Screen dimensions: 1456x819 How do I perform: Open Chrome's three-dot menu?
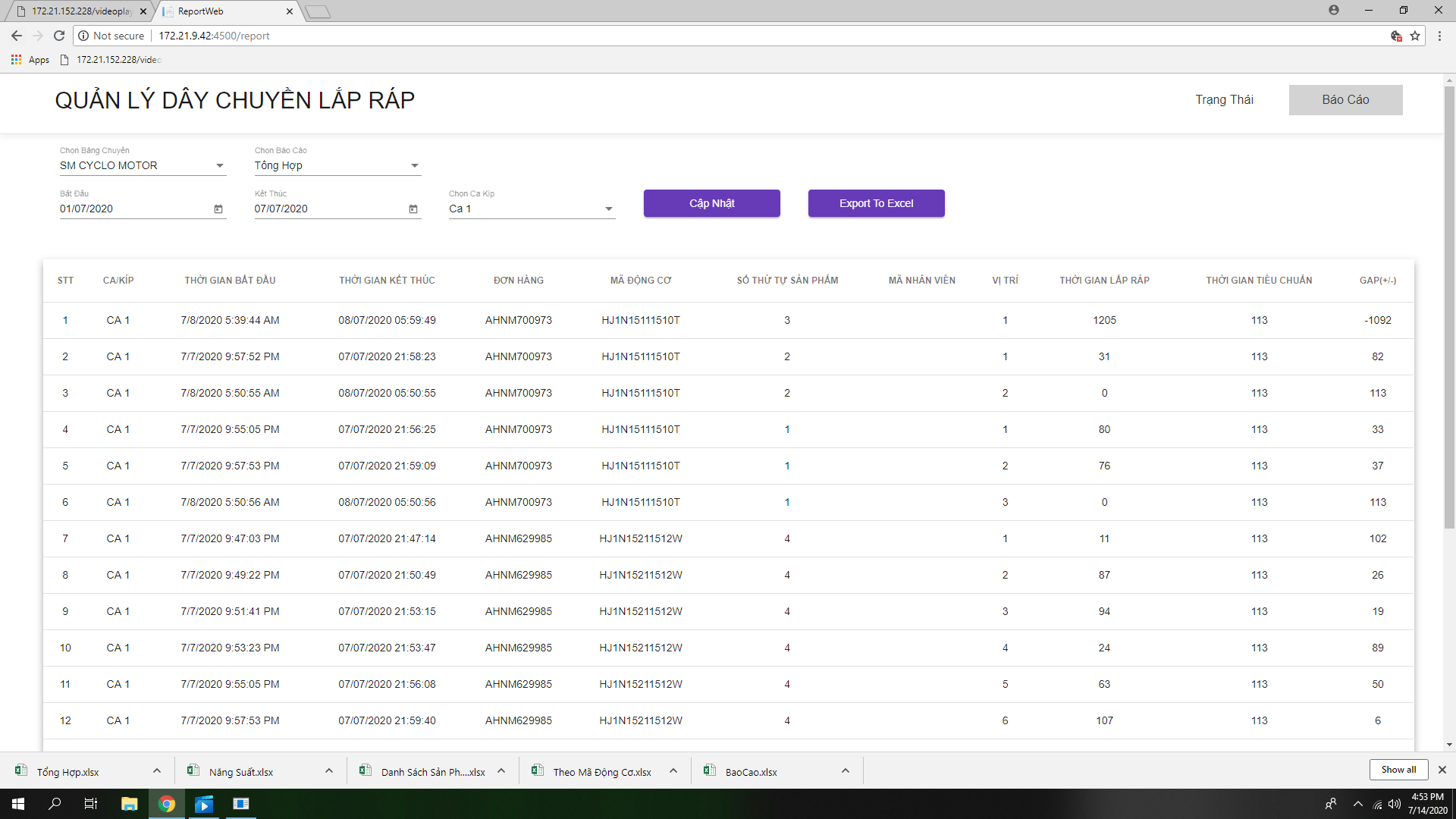pos(1439,36)
